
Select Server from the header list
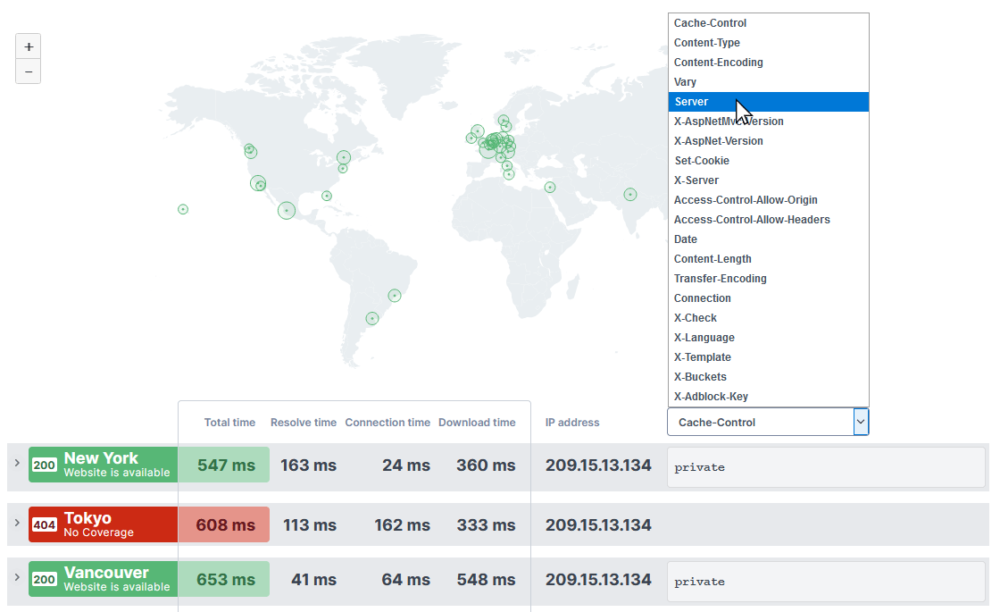pyautogui.click(x=691, y=102)
